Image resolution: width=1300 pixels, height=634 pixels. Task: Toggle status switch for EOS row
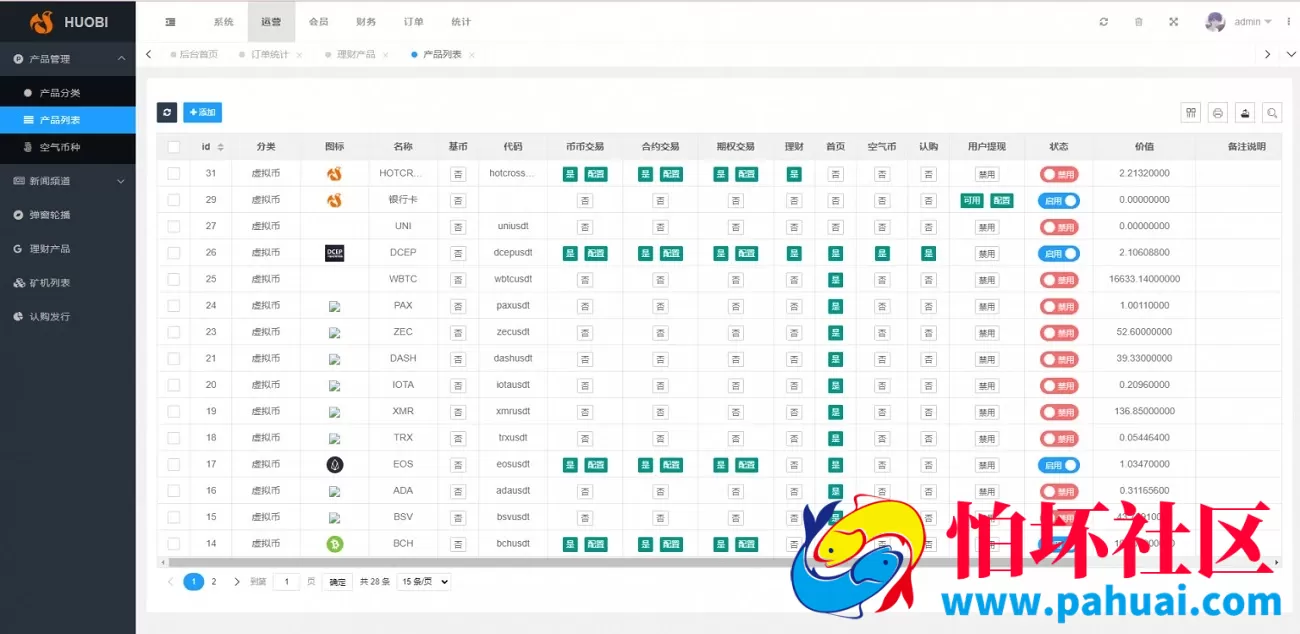click(x=1059, y=465)
